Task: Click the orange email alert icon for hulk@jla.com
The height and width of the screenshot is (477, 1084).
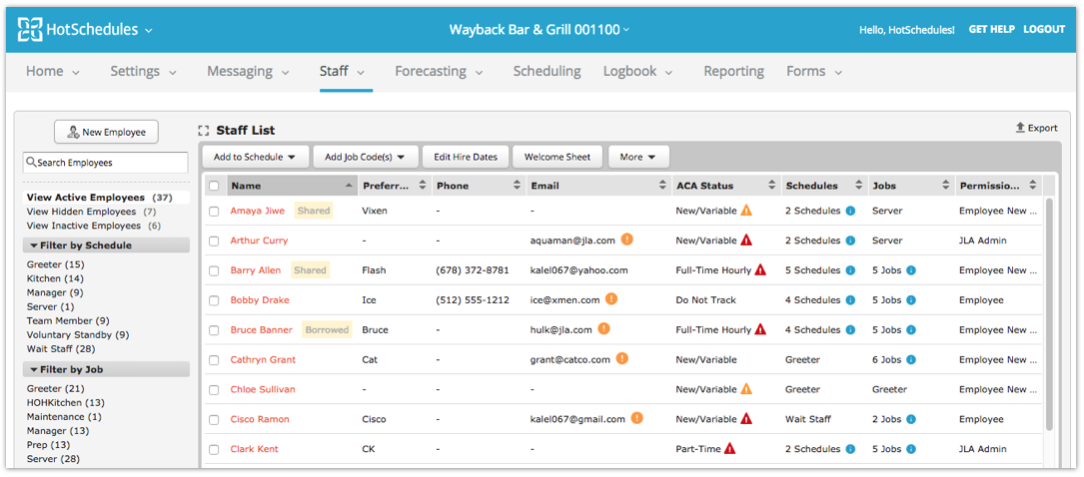Action: click(x=604, y=329)
